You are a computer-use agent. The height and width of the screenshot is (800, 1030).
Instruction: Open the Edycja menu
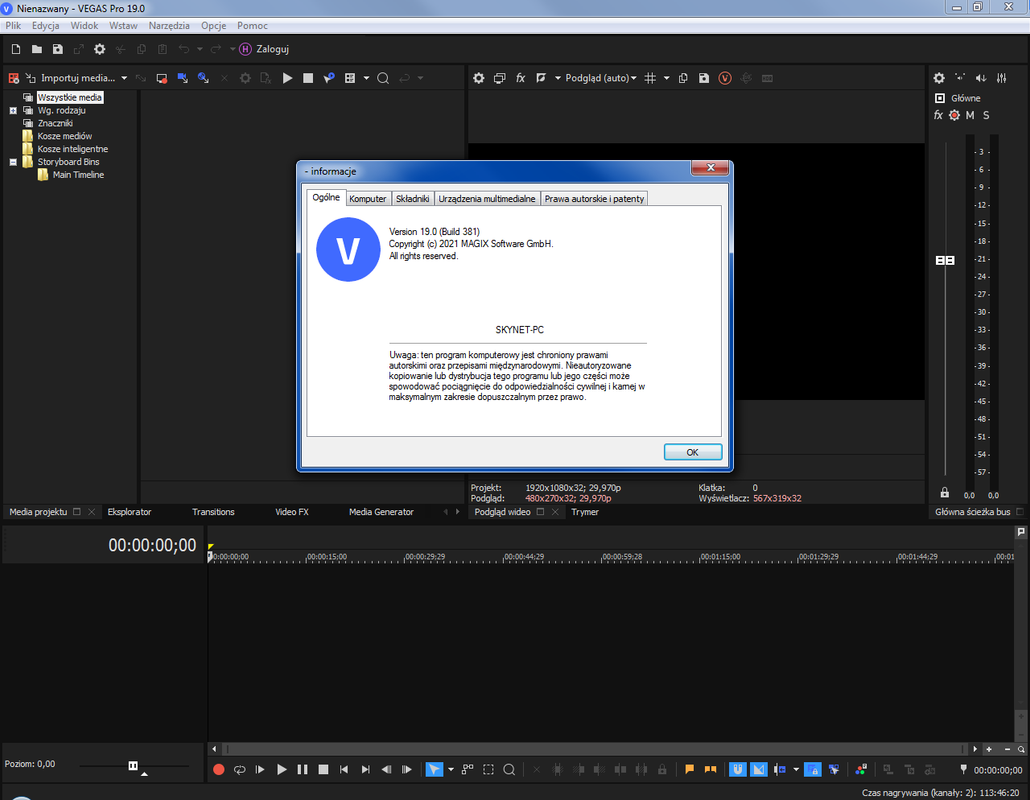coord(45,26)
